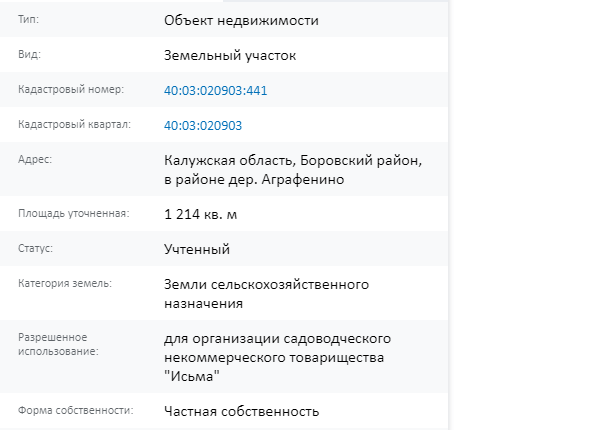This screenshot has height=430, width=597.
Task: Select the text 'Объект недвижимости'
Action: pos(241,21)
